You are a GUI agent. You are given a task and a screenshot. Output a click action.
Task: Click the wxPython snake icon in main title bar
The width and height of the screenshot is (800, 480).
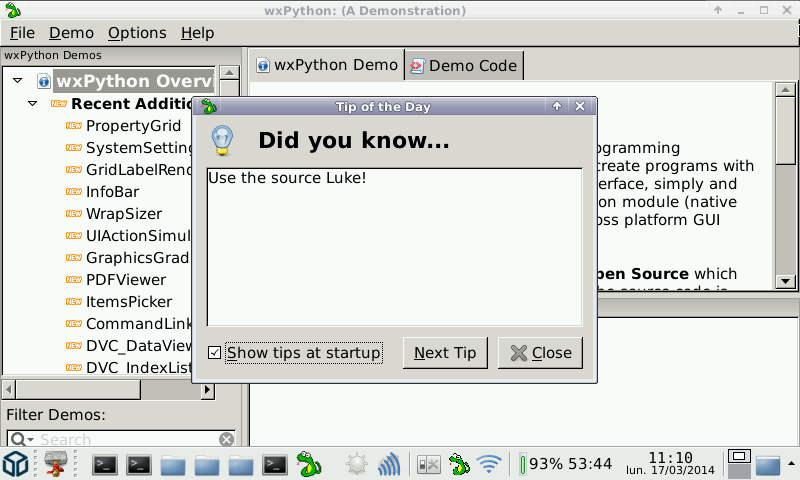point(13,10)
